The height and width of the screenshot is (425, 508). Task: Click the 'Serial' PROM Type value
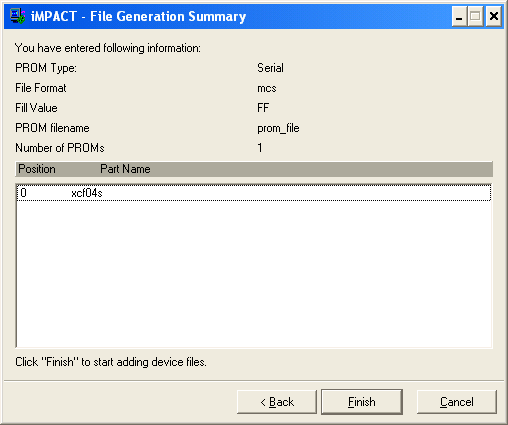point(270,68)
